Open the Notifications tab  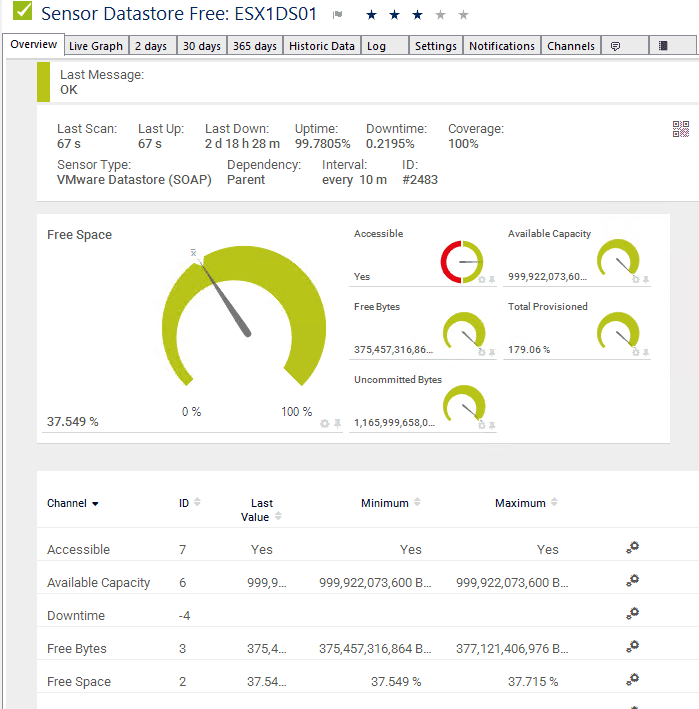click(501, 46)
